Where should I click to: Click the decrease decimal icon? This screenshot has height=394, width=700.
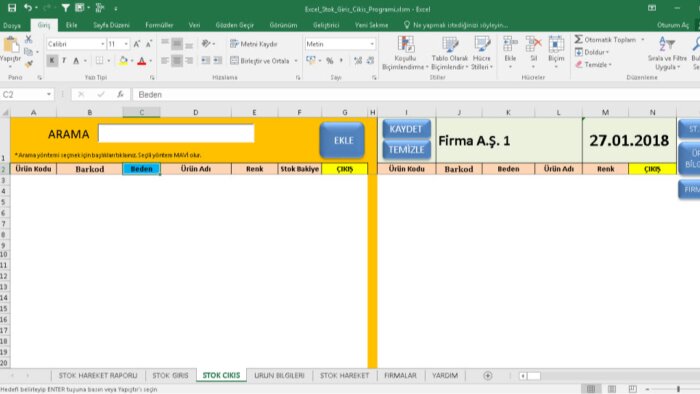(370, 61)
